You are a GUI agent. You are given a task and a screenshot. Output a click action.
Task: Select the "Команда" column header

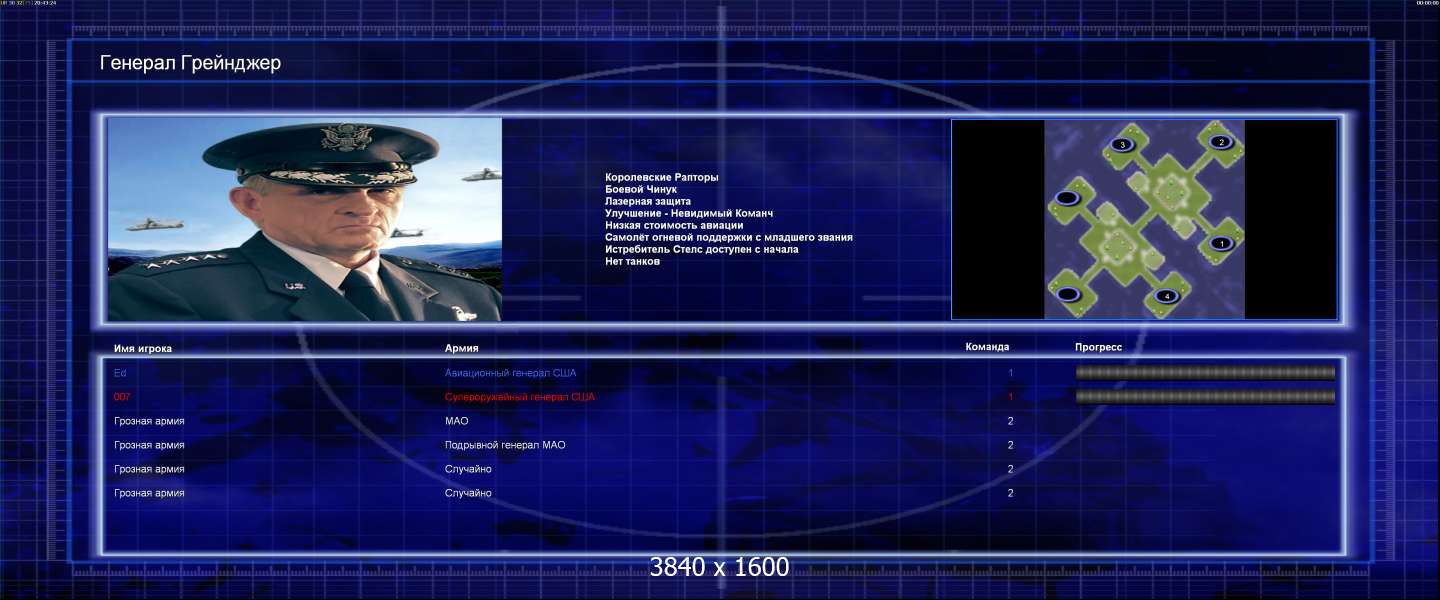[987, 347]
